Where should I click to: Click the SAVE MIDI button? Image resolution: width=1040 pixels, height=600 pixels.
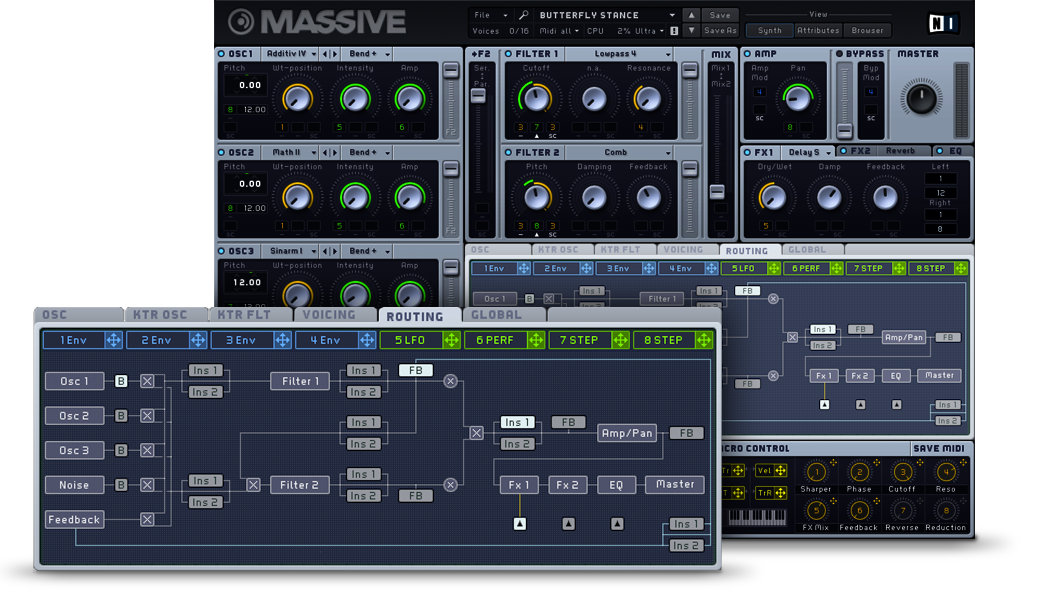[x=939, y=449]
